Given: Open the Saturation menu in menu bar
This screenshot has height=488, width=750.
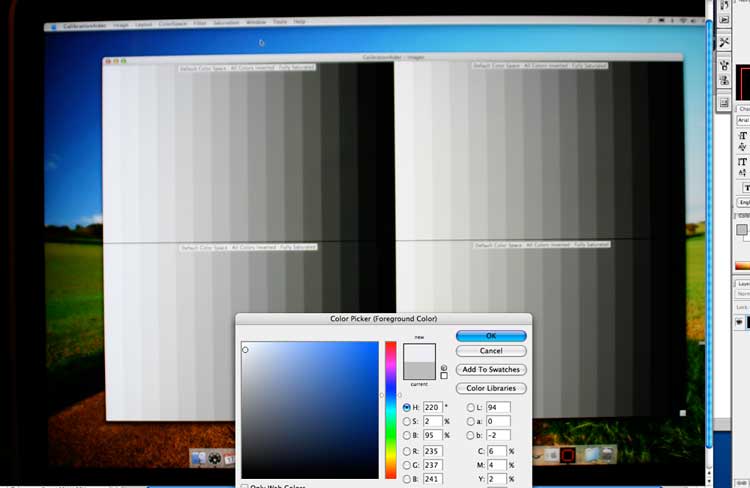Looking at the screenshot, I should click(226, 23).
